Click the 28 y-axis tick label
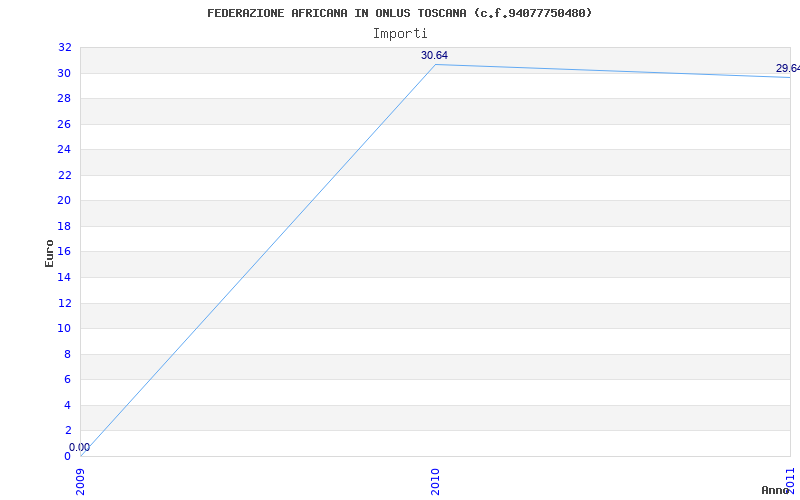800x500 pixels. click(x=65, y=98)
